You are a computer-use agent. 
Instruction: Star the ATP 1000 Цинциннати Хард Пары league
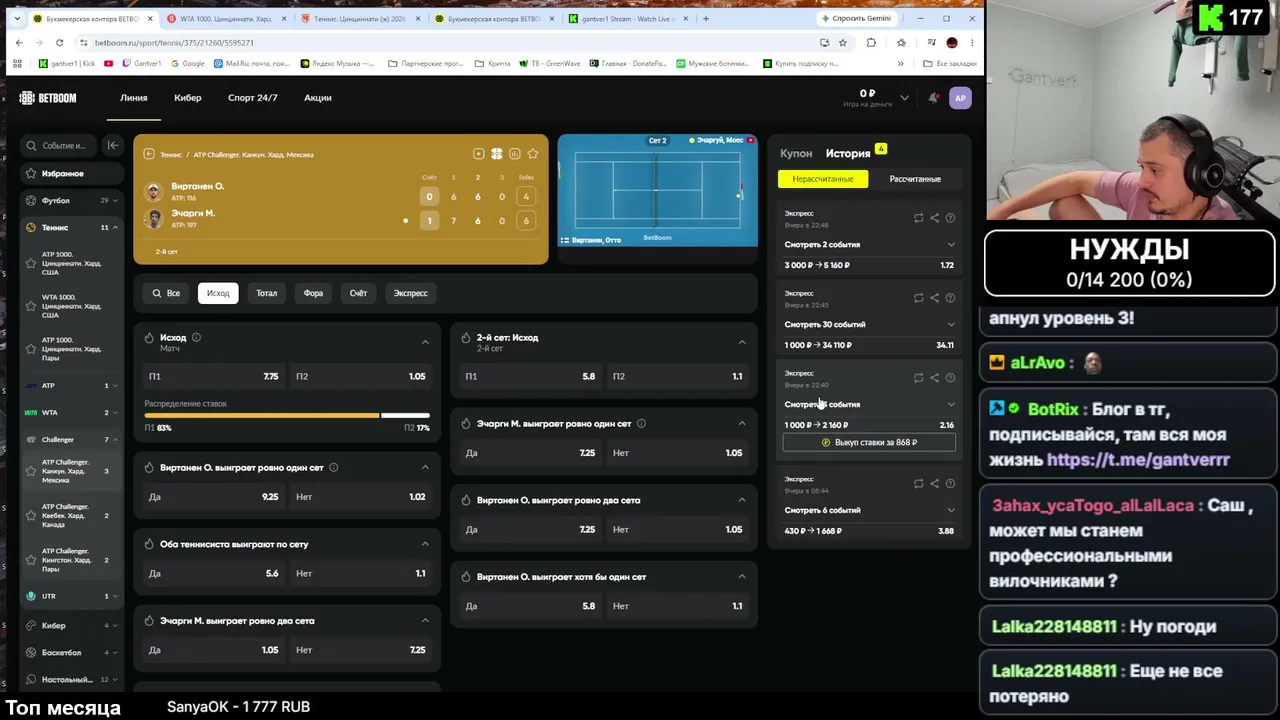[x=31, y=349]
